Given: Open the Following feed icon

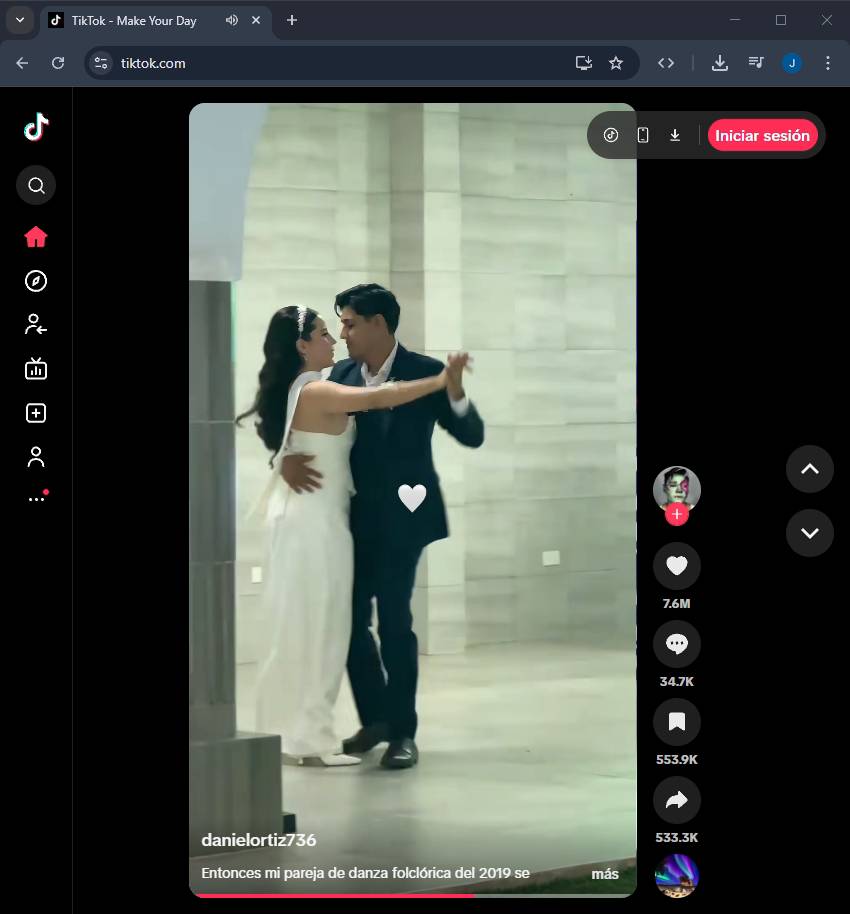Looking at the screenshot, I should coord(36,324).
